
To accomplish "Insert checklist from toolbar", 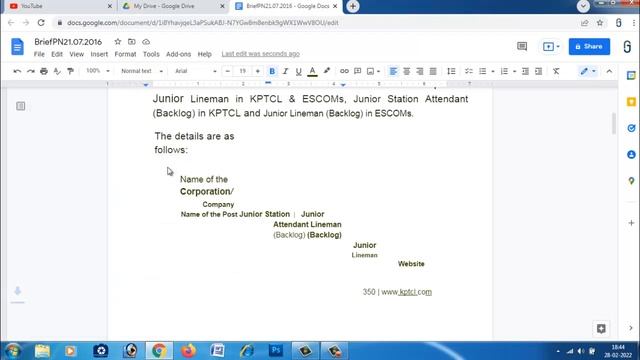I will tap(469, 71).
